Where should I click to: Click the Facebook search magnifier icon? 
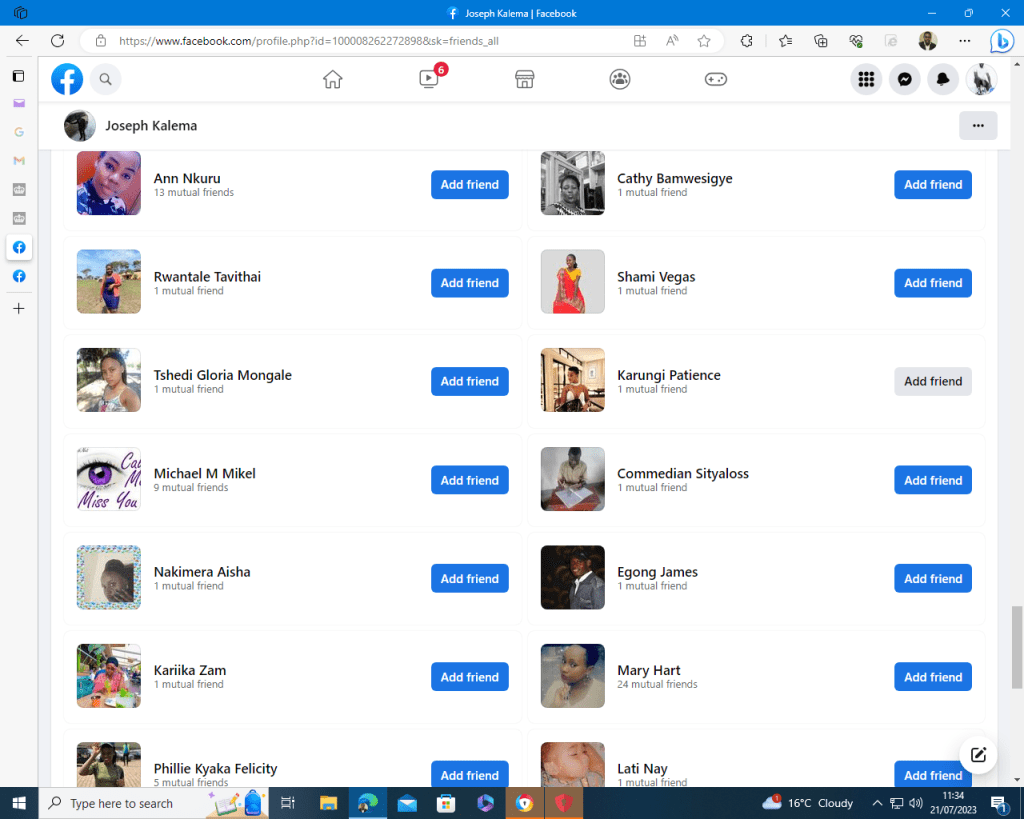coord(105,79)
